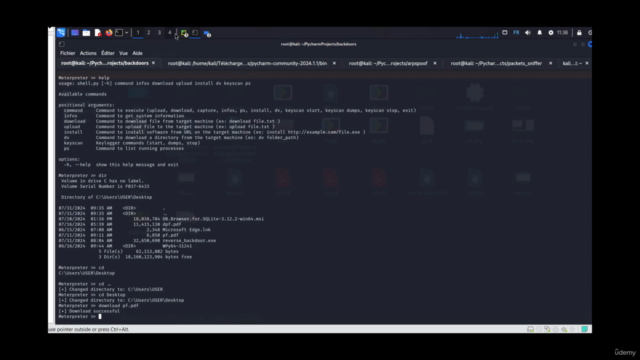Click the 'keyscan' help entry line
This screenshot has height=360, width=640.
click(132, 143)
